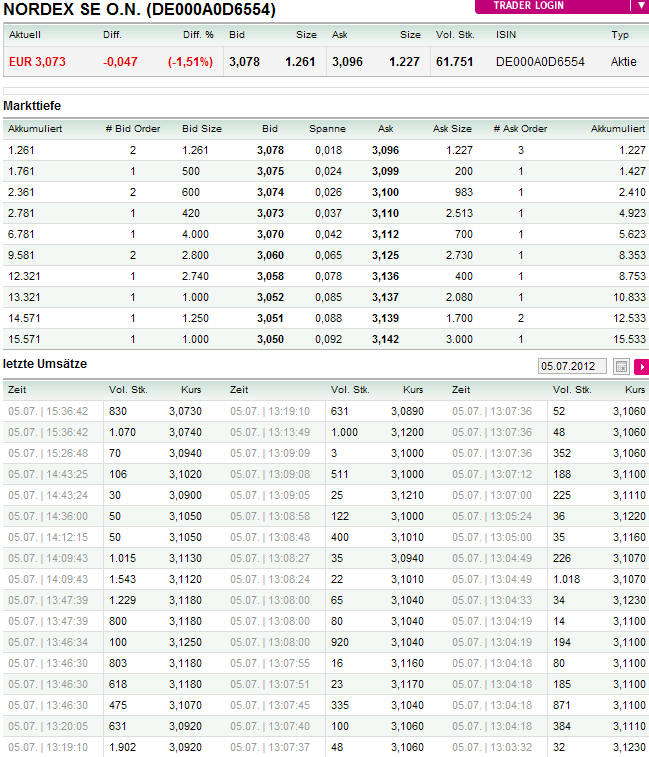The image size is (649, 757).
Task: Click trade volume 920
Action: pyautogui.click(x=340, y=643)
